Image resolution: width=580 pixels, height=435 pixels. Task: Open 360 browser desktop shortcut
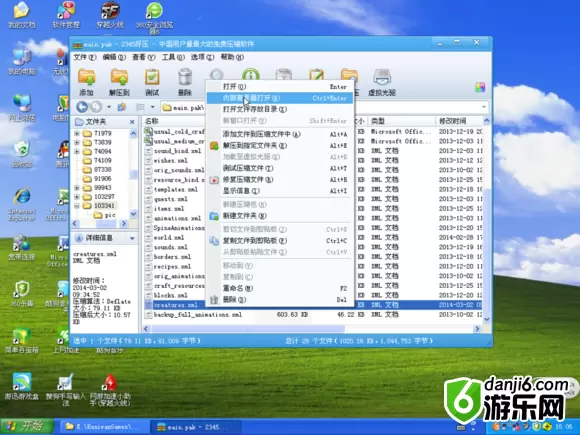(x=154, y=16)
